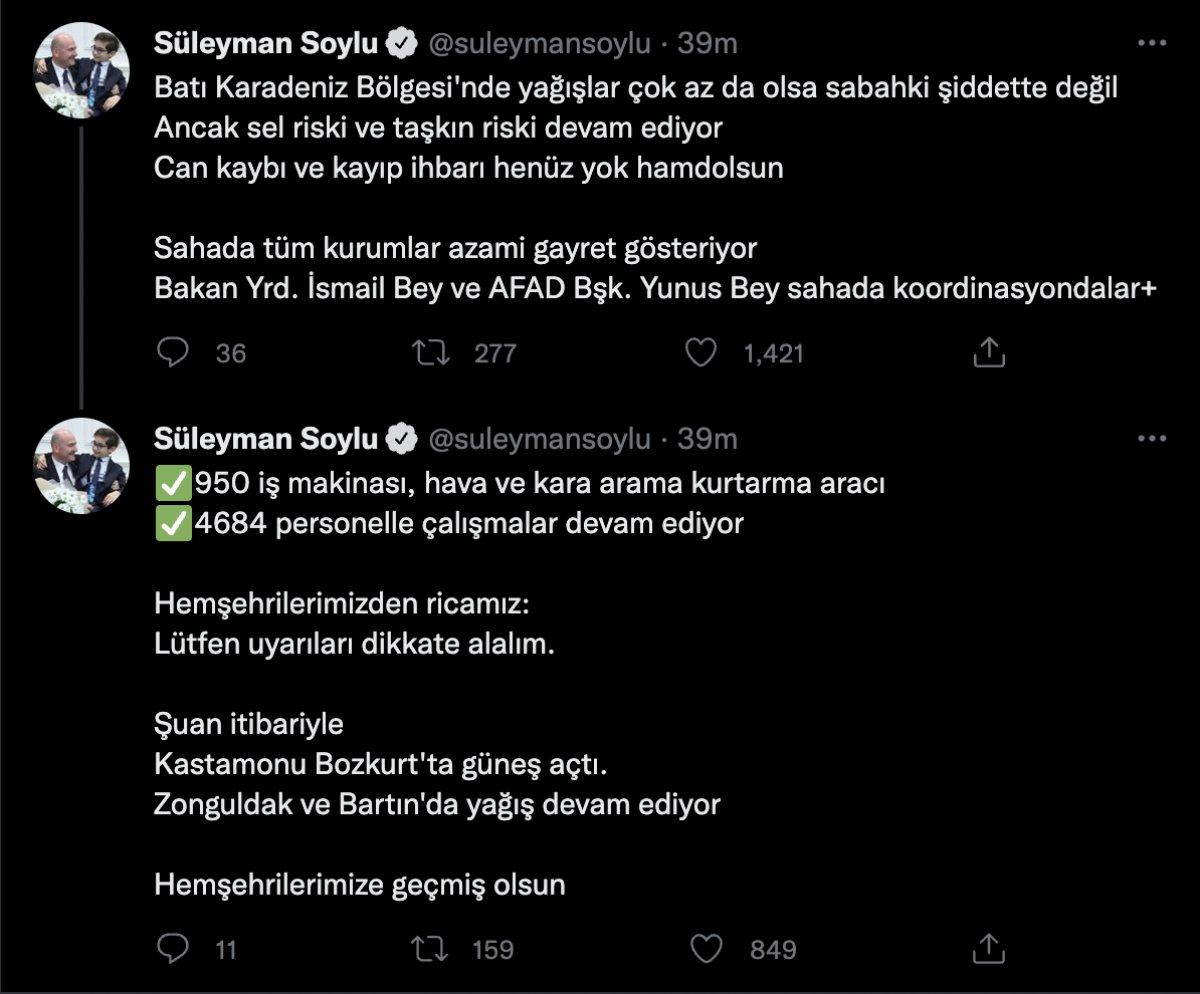Retweet the first tweet
Screen dimensions: 1200x994
pyautogui.click(x=432, y=352)
